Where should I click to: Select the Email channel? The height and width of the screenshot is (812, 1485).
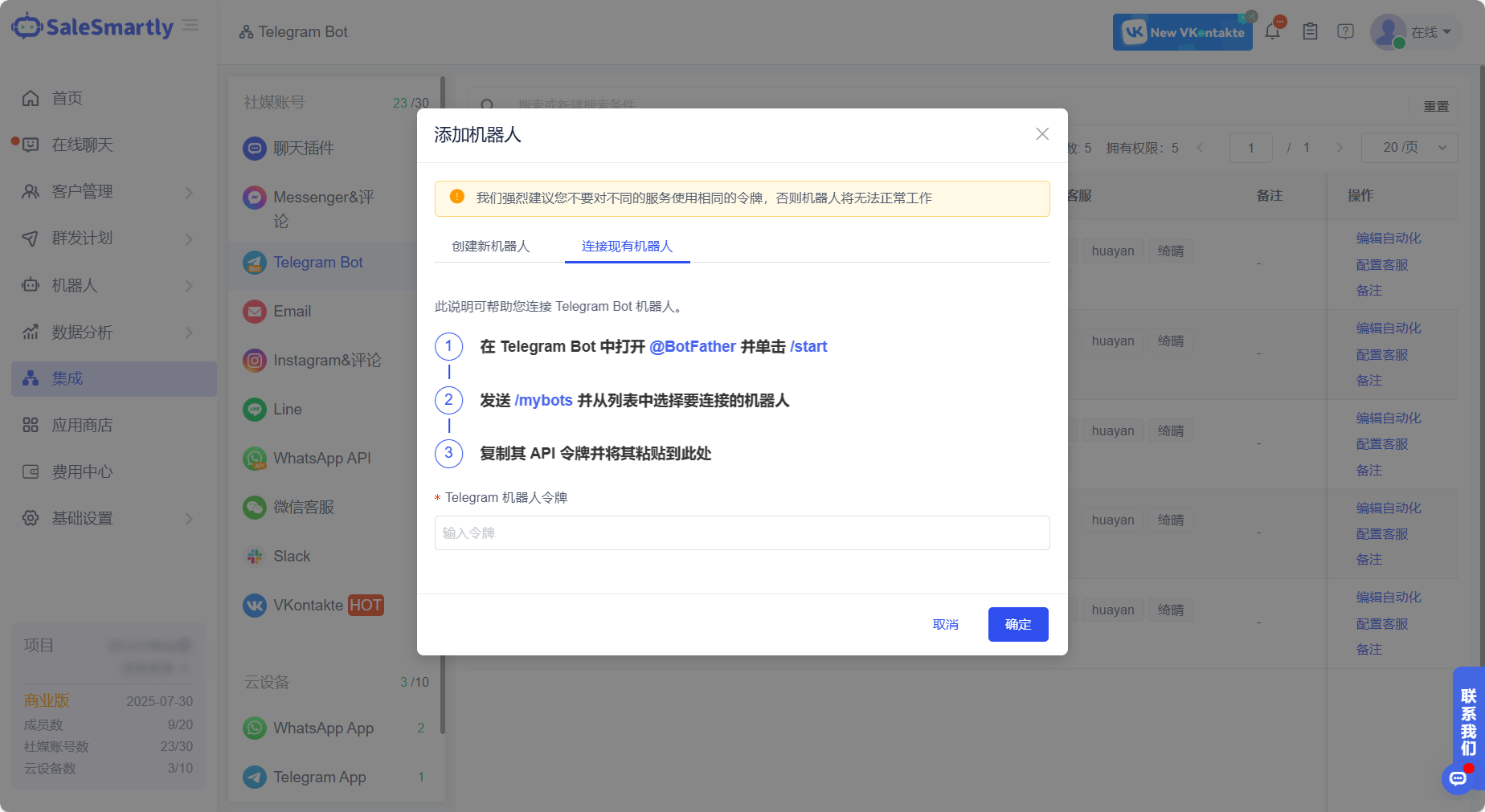pyautogui.click(x=292, y=312)
